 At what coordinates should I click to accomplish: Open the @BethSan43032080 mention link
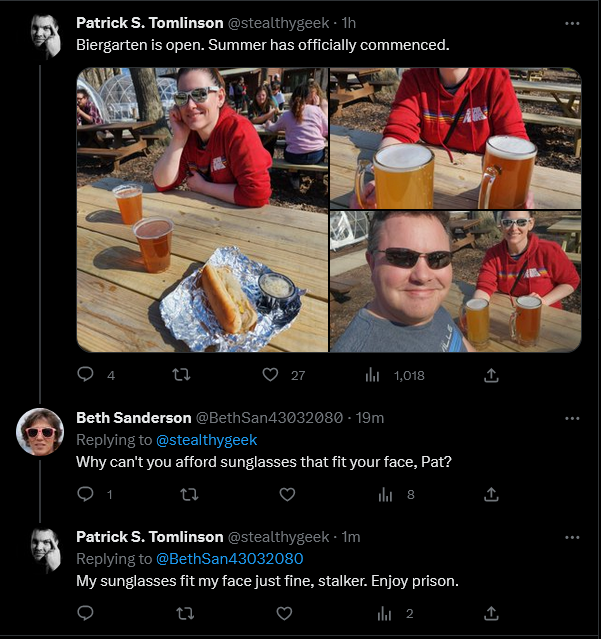(229, 559)
